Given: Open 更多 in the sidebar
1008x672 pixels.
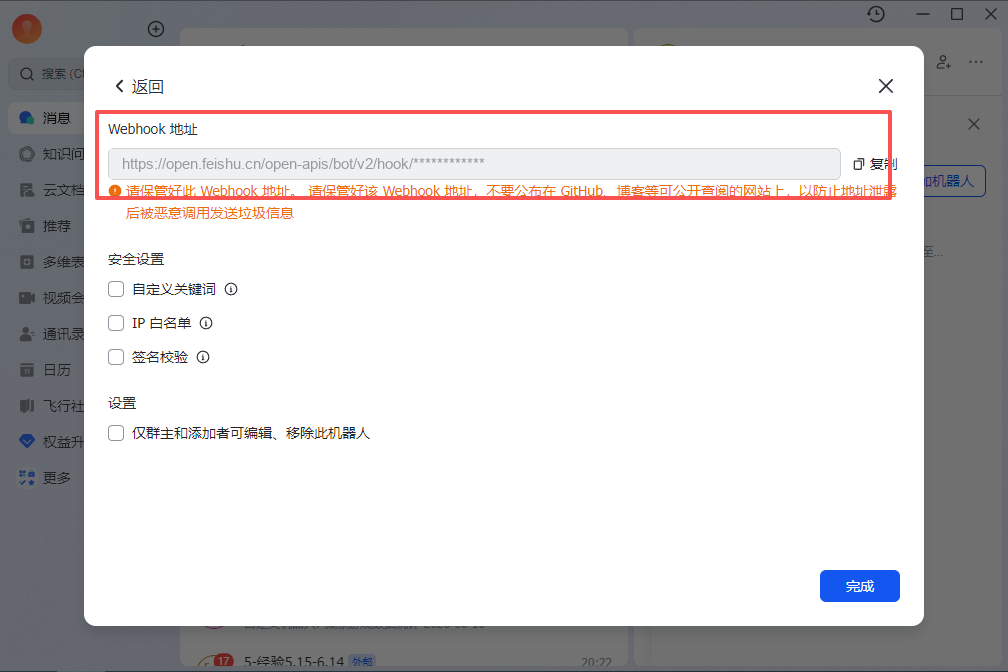Looking at the screenshot, I should click(46, 478).
